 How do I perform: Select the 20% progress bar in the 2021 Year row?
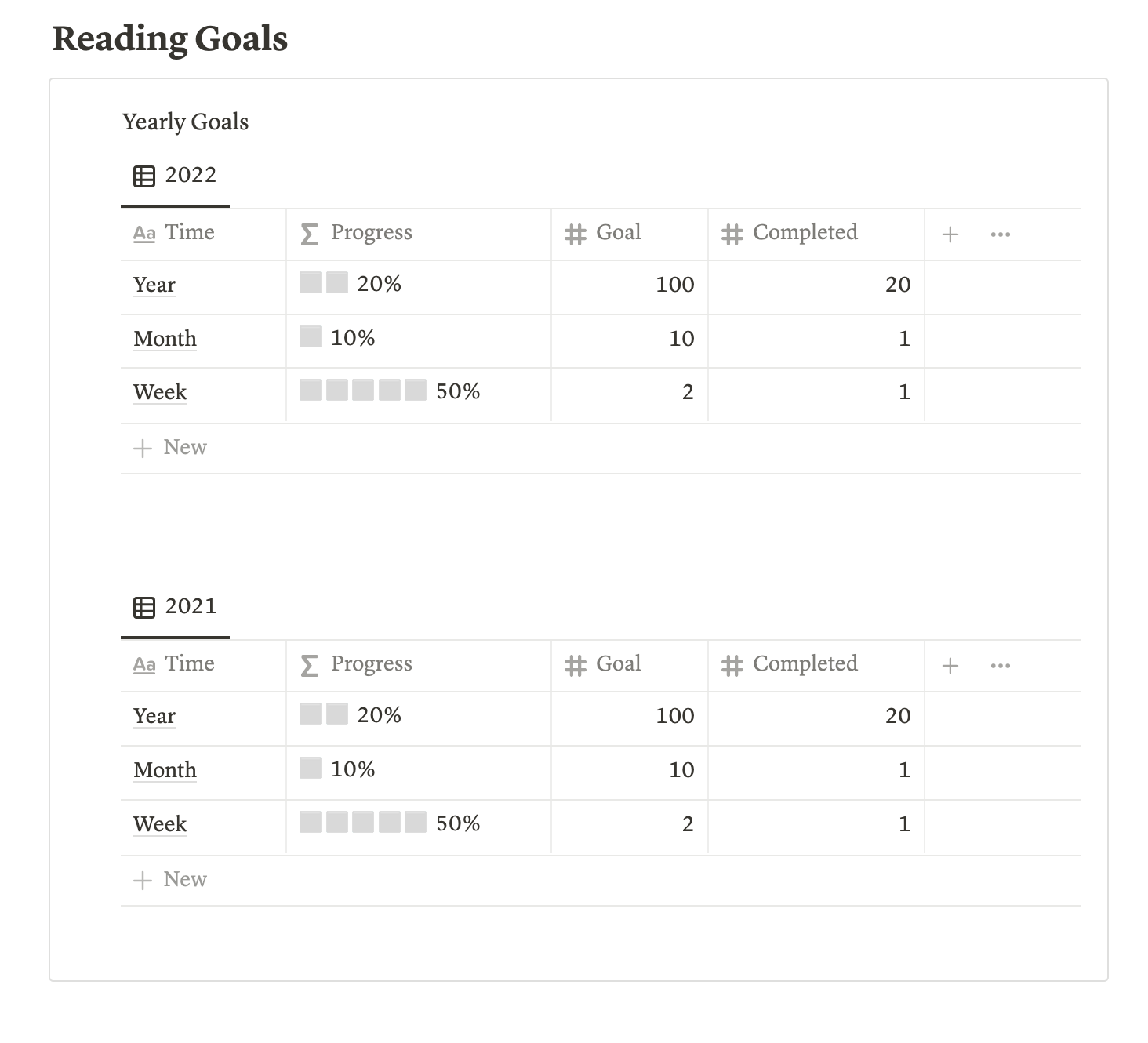tap(351, 714)
